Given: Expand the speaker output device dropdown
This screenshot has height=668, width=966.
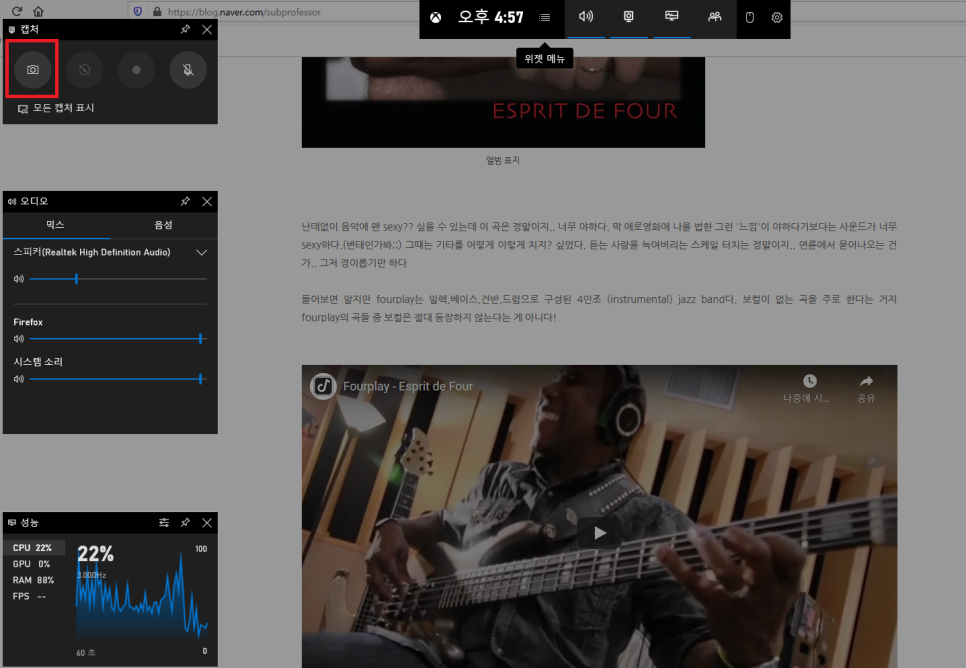Looking at the screenshot, I should tap(201, 253).
